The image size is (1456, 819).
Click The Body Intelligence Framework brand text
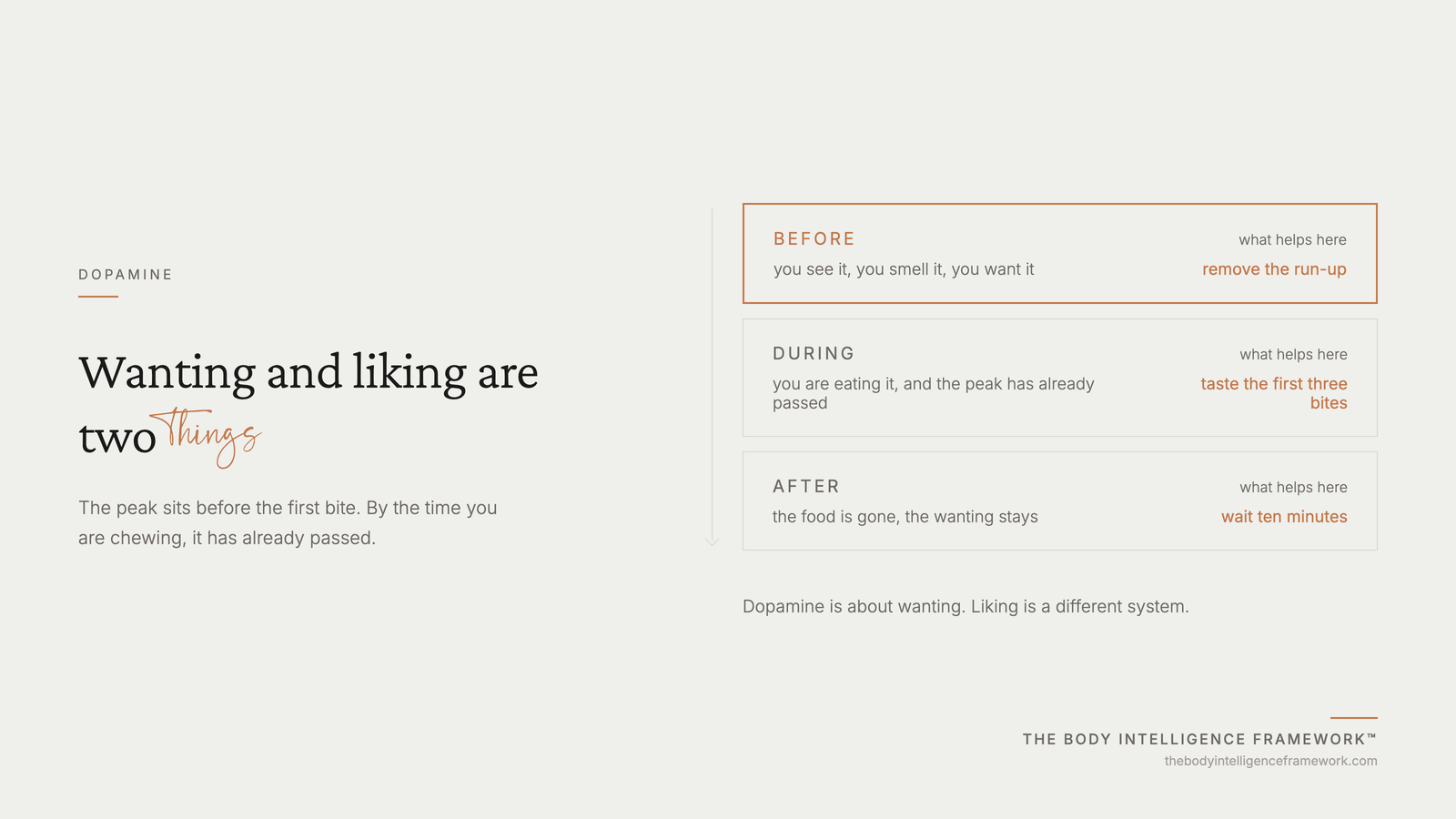[x=1199, y=739]
